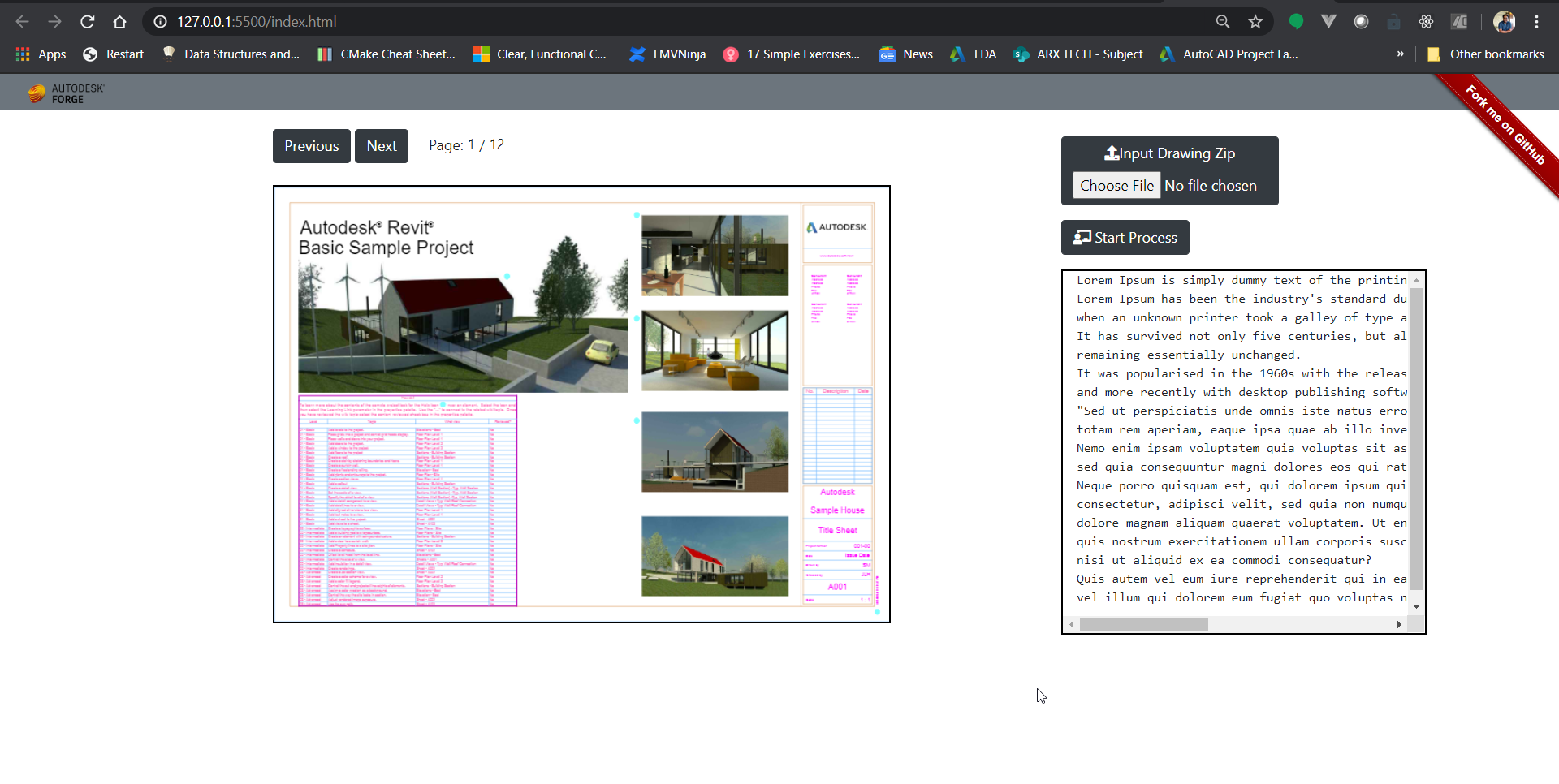This screenshot has width=1559, height=784.
Task: Open the Clear, Functional C... bookmark
Action: point(540,54)
